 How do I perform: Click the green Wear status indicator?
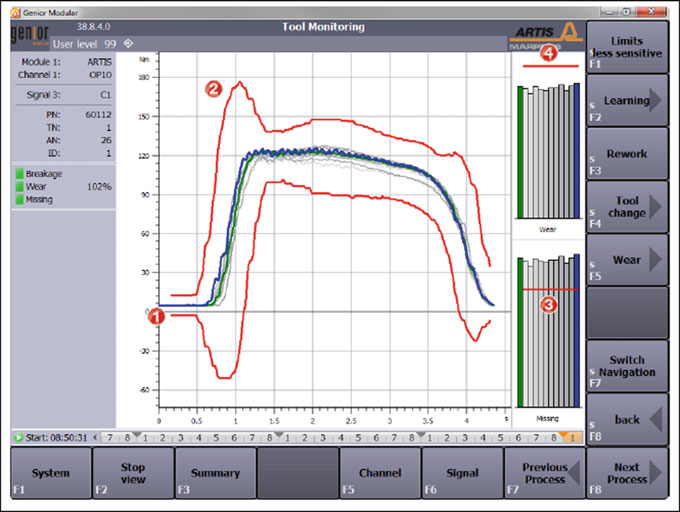(19, 187)
